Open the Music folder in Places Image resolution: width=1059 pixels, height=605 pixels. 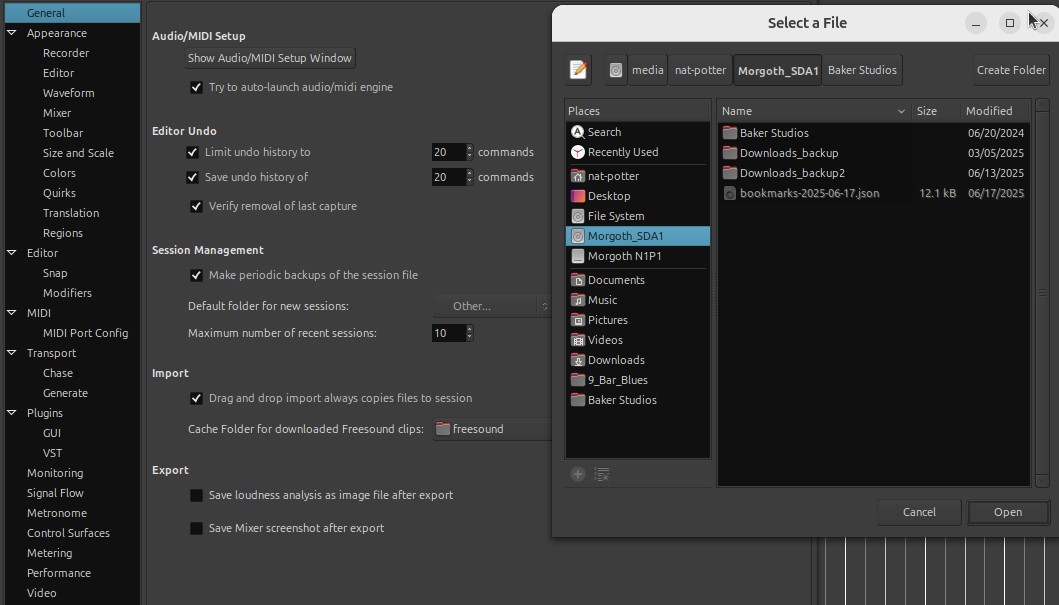pyautogui.click(x=602, y=300)
